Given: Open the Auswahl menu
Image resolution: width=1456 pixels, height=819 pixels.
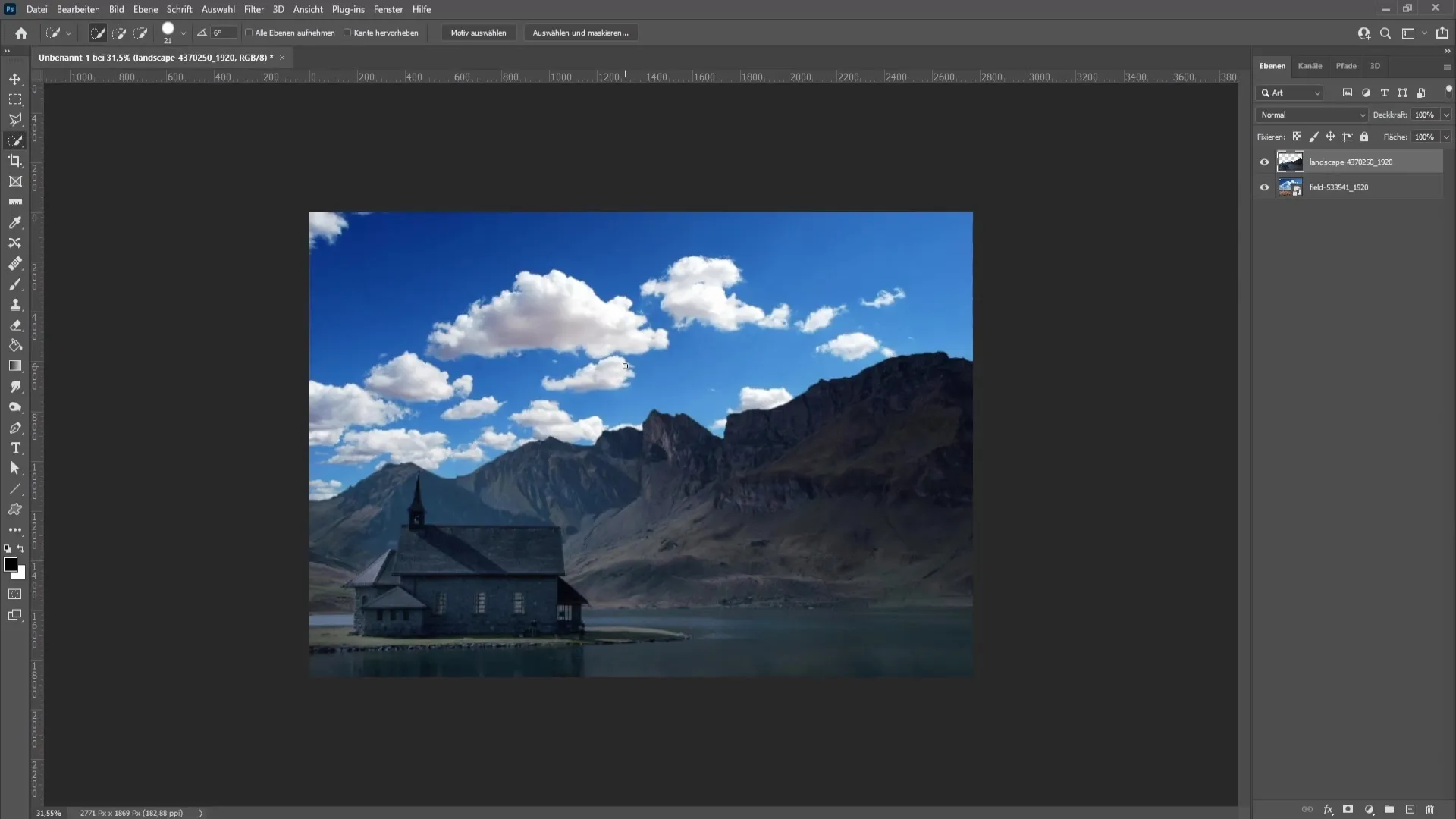Looking at the screenshot, I should [218, 9].
